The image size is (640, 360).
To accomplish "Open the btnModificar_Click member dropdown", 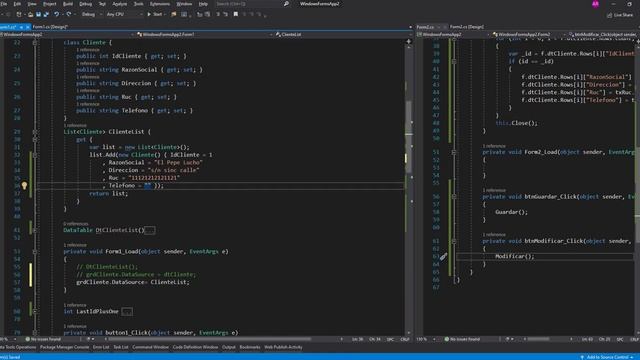I will click(604, 35).
